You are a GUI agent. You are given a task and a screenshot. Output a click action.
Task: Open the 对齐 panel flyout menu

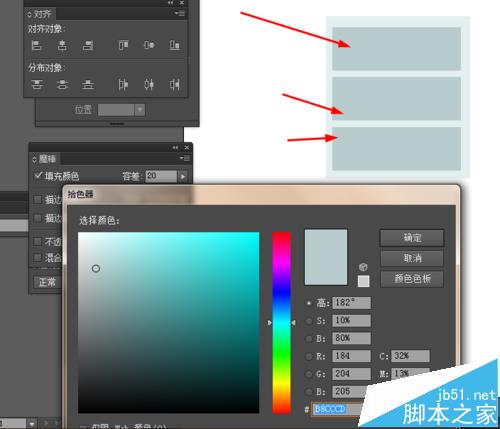[180, 13]
